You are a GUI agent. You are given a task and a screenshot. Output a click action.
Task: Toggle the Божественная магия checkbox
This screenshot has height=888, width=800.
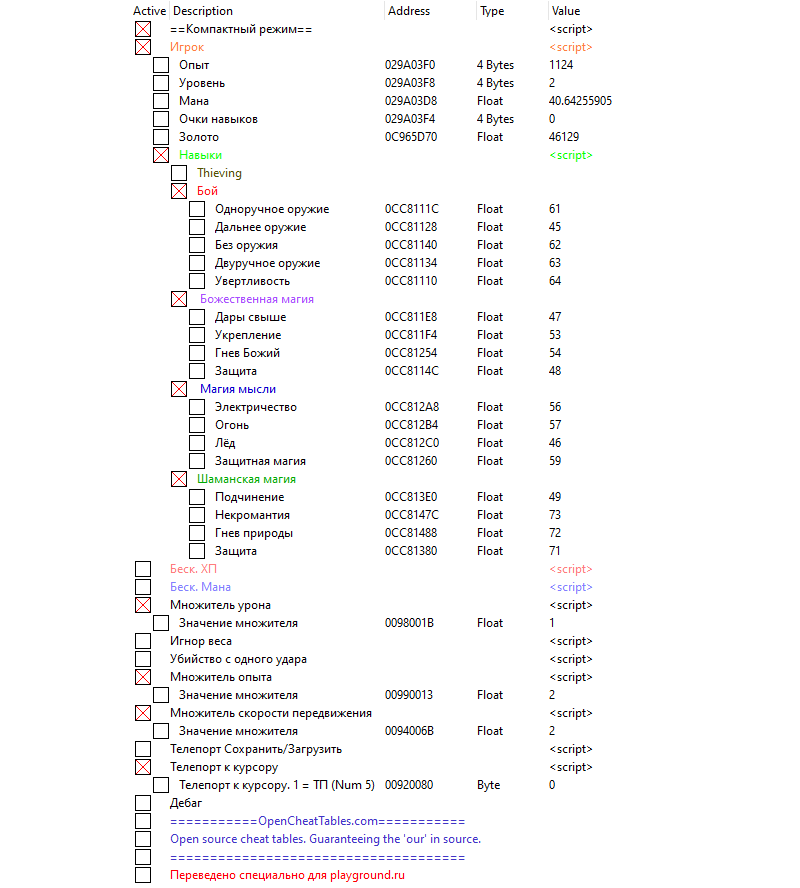click(179, 299)
